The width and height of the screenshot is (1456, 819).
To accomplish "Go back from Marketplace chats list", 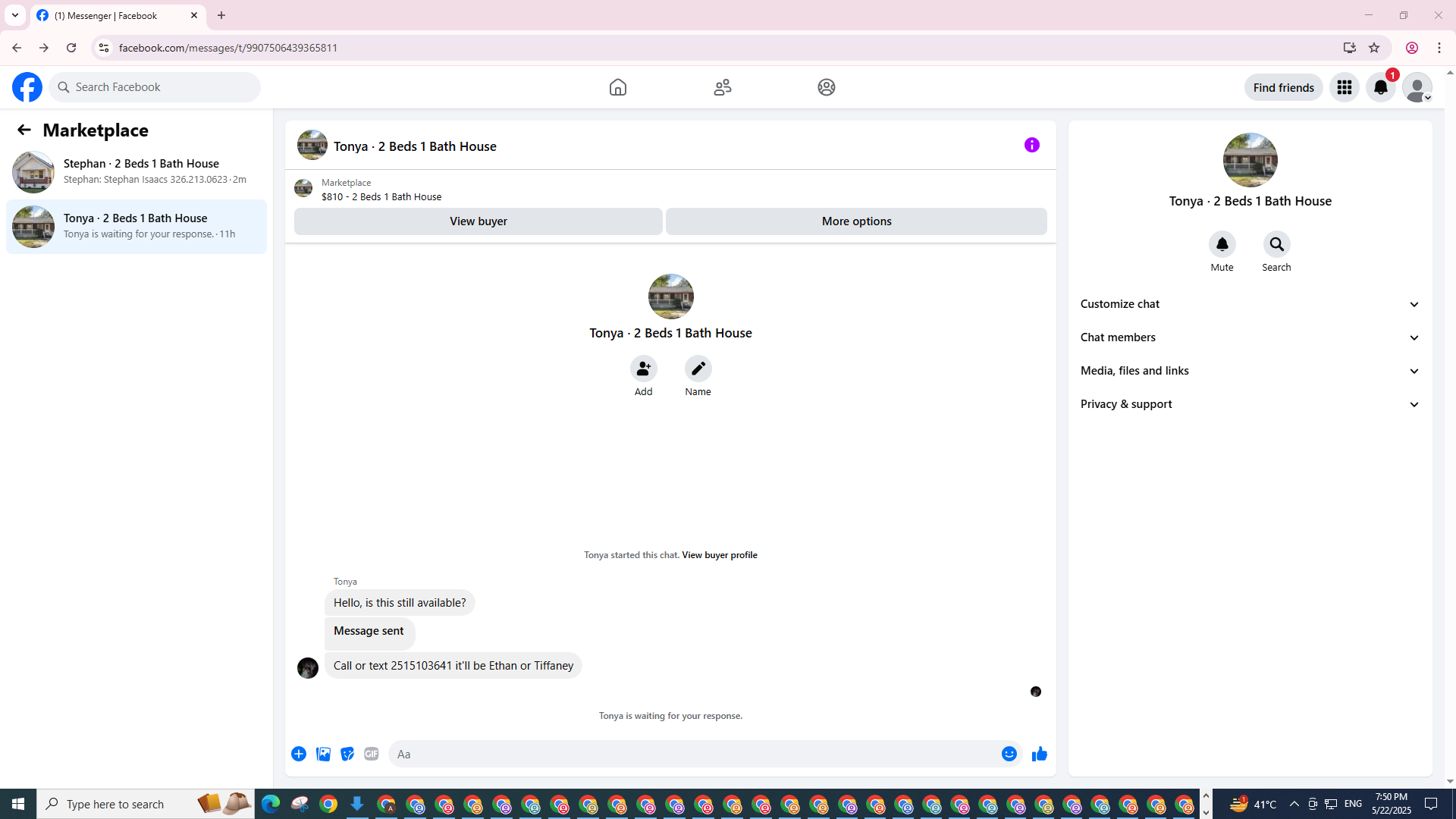I will coord(24,130).
